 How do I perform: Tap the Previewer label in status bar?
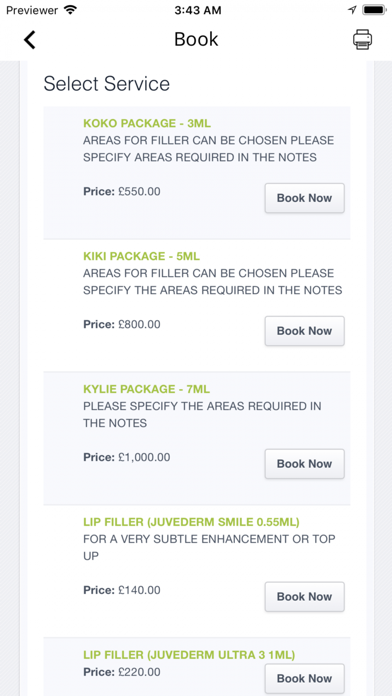pyautogui.click(x=32, y=10)
